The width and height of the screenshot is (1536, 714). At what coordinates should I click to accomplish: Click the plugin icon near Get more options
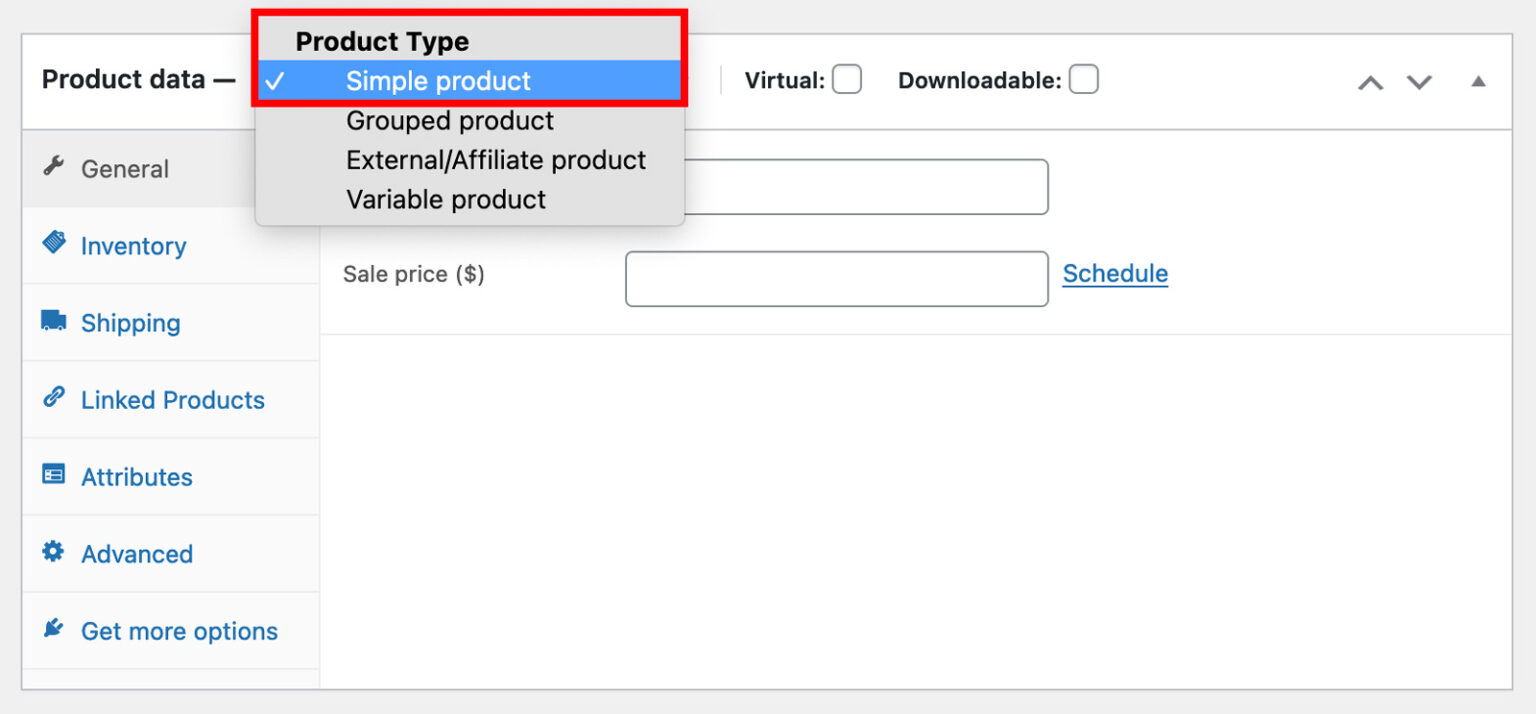(x=52, y=630)
